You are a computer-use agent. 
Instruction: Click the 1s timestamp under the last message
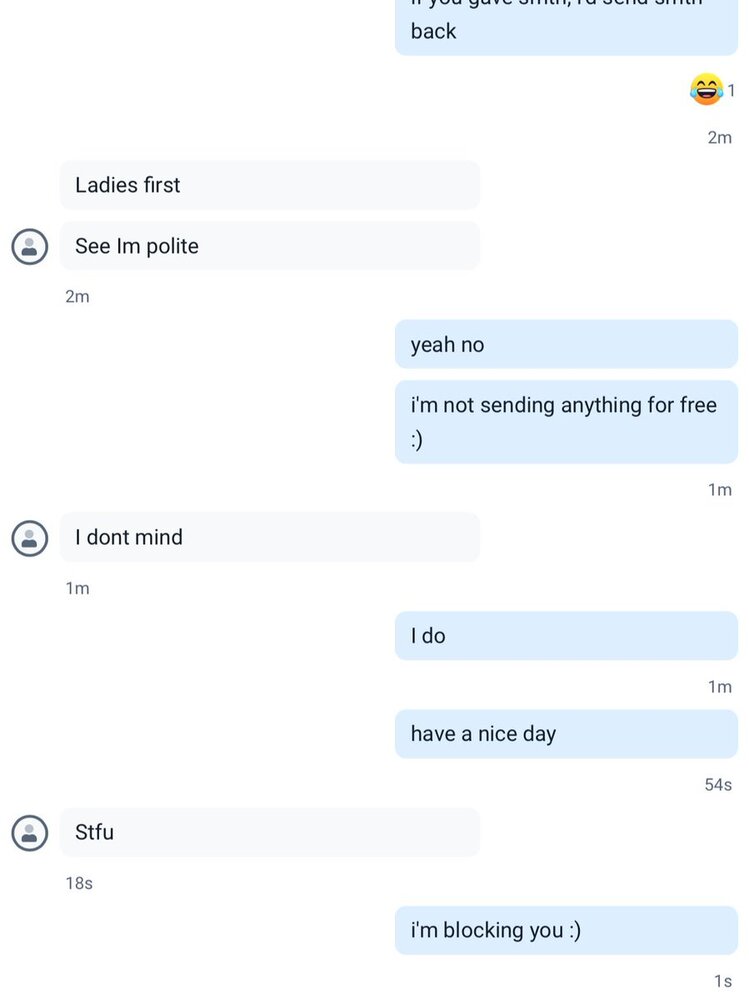(723, 981)
